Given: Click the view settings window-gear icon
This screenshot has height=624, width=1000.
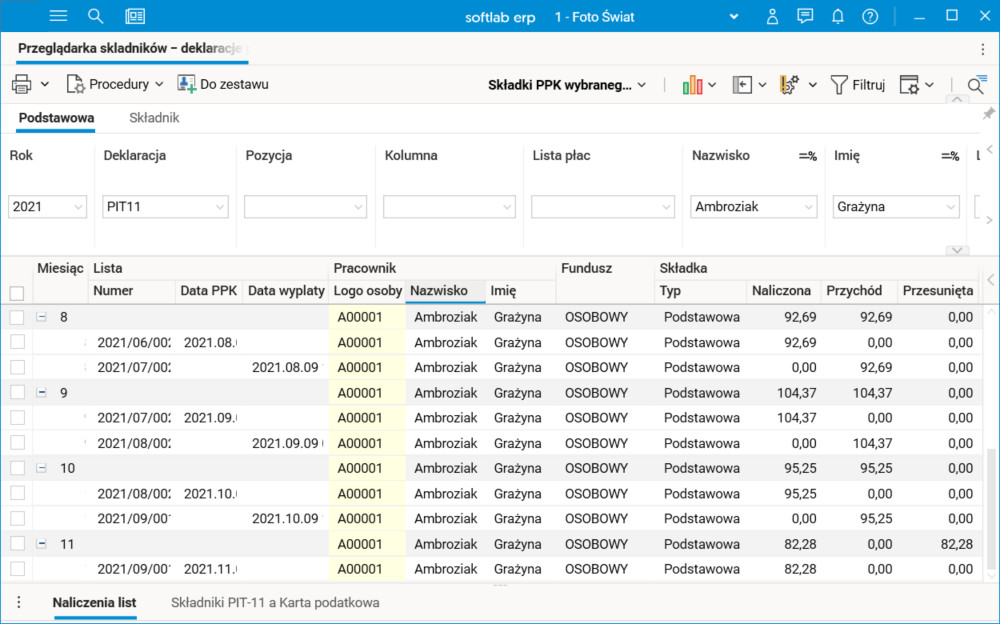Looking at the screenshot, I should (909, 84).
